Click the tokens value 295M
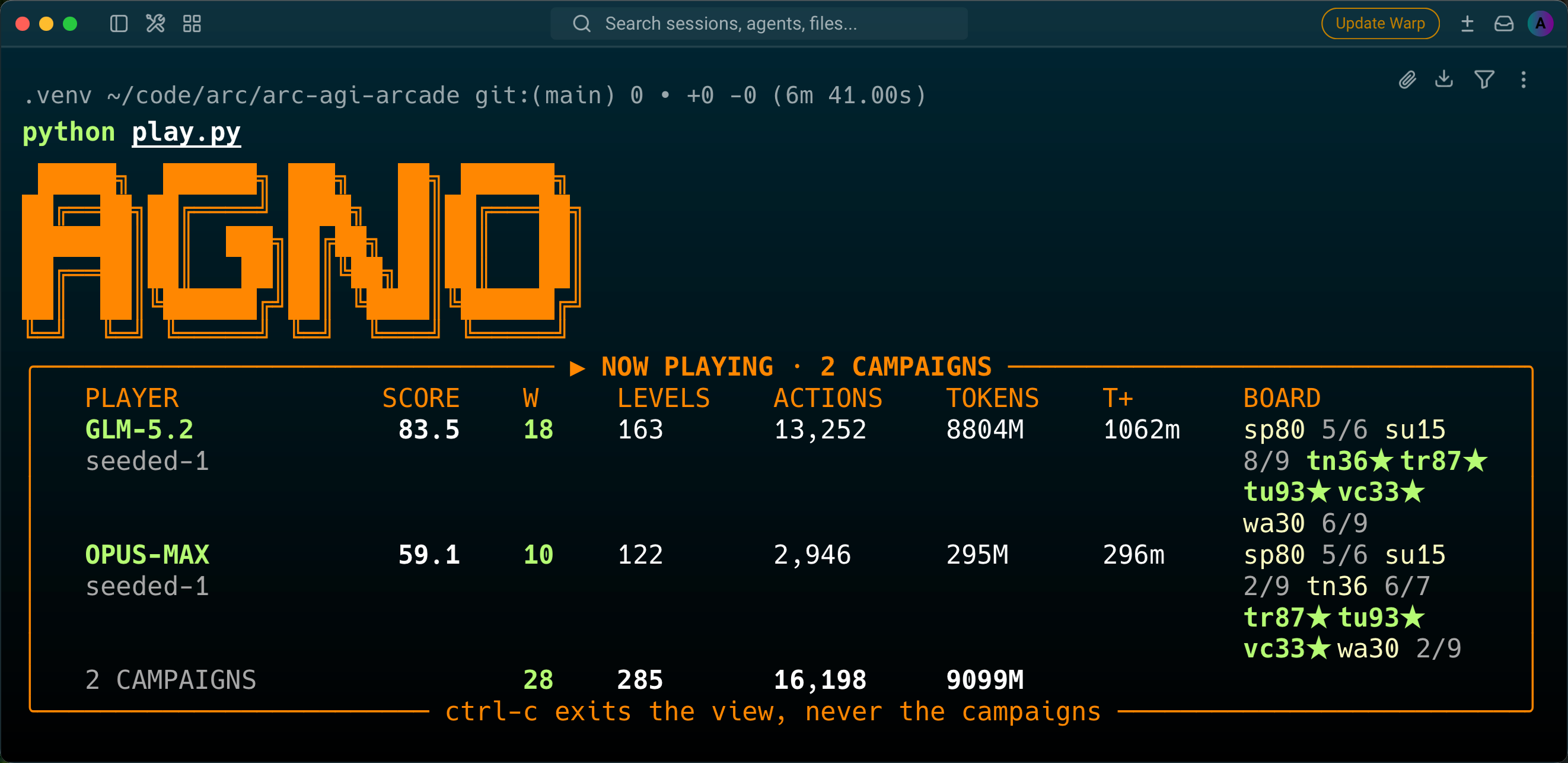This screenshot has height=763, width=1568. [x=977, y=555]
